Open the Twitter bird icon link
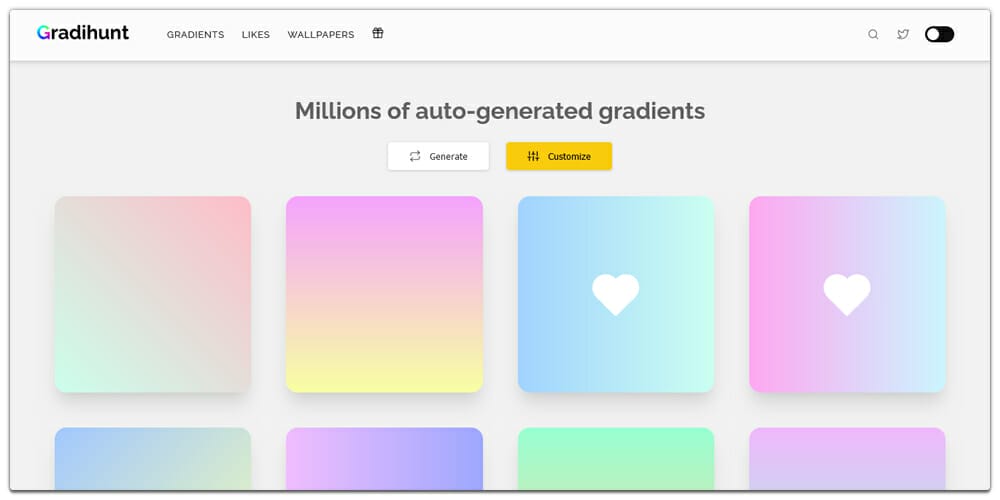The image size is (1000, 500). [x=903, y=34]
